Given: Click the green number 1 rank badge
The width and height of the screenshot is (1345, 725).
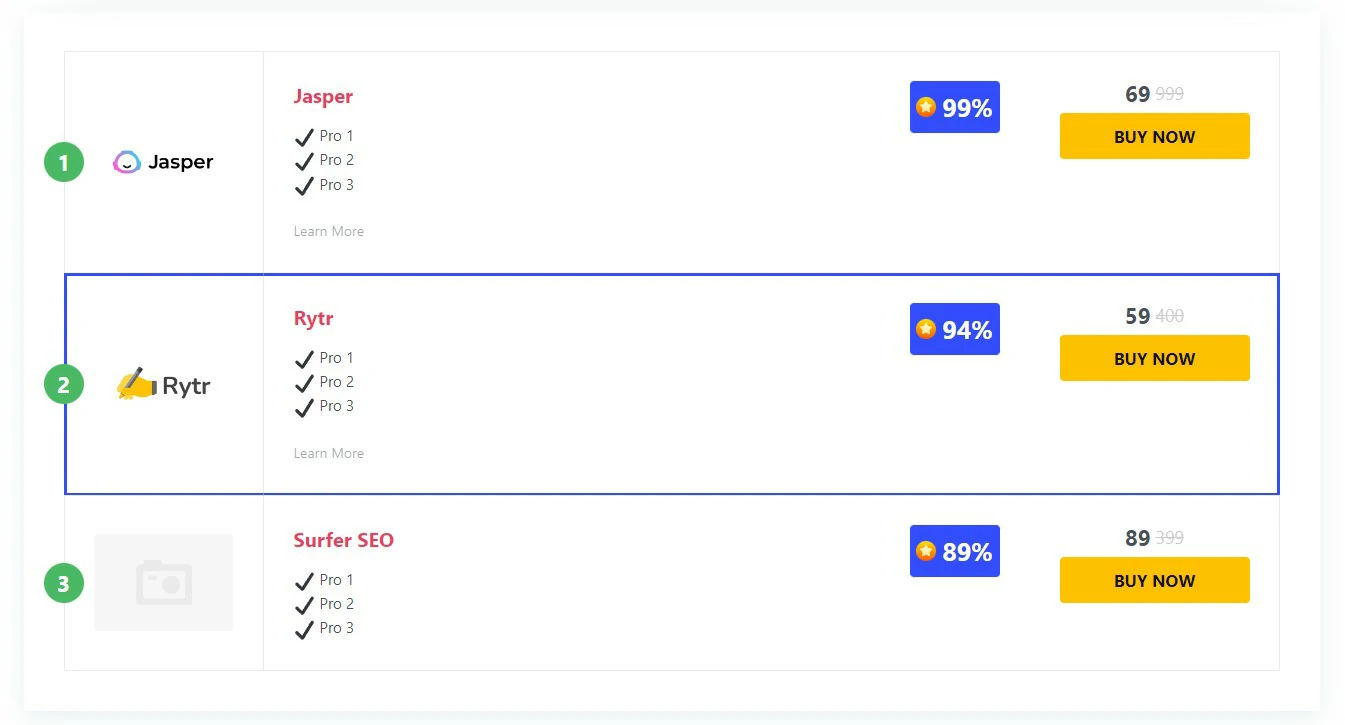Looking at the screenshot, I should (x=64, y=162).
